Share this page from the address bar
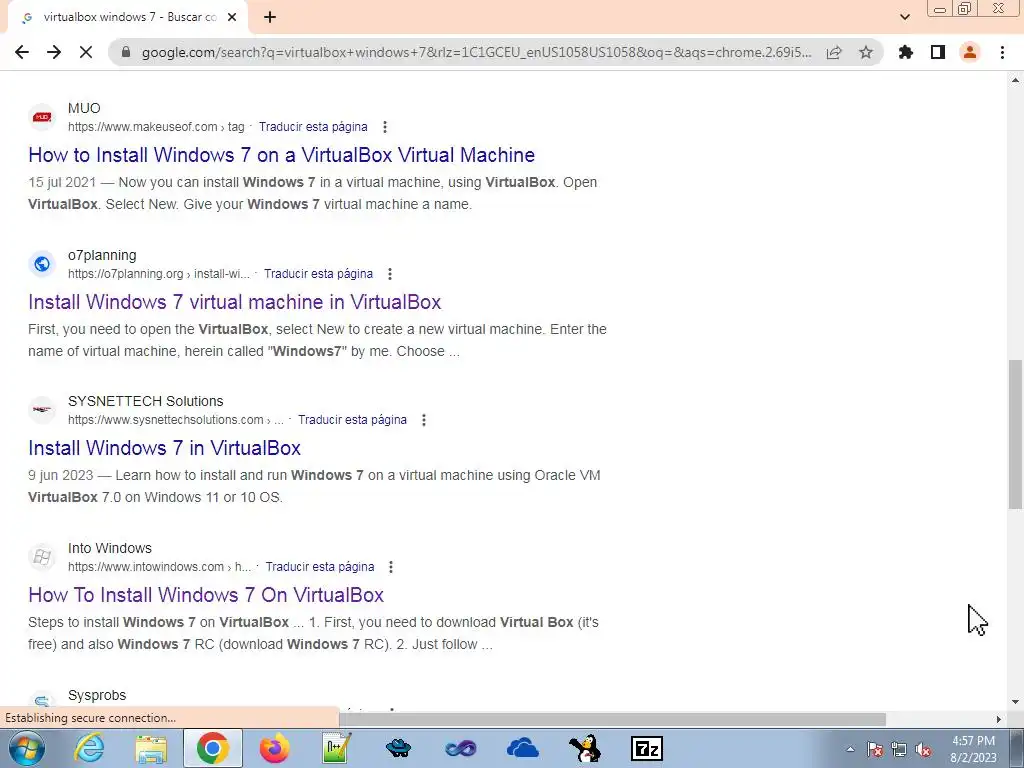 834,52
